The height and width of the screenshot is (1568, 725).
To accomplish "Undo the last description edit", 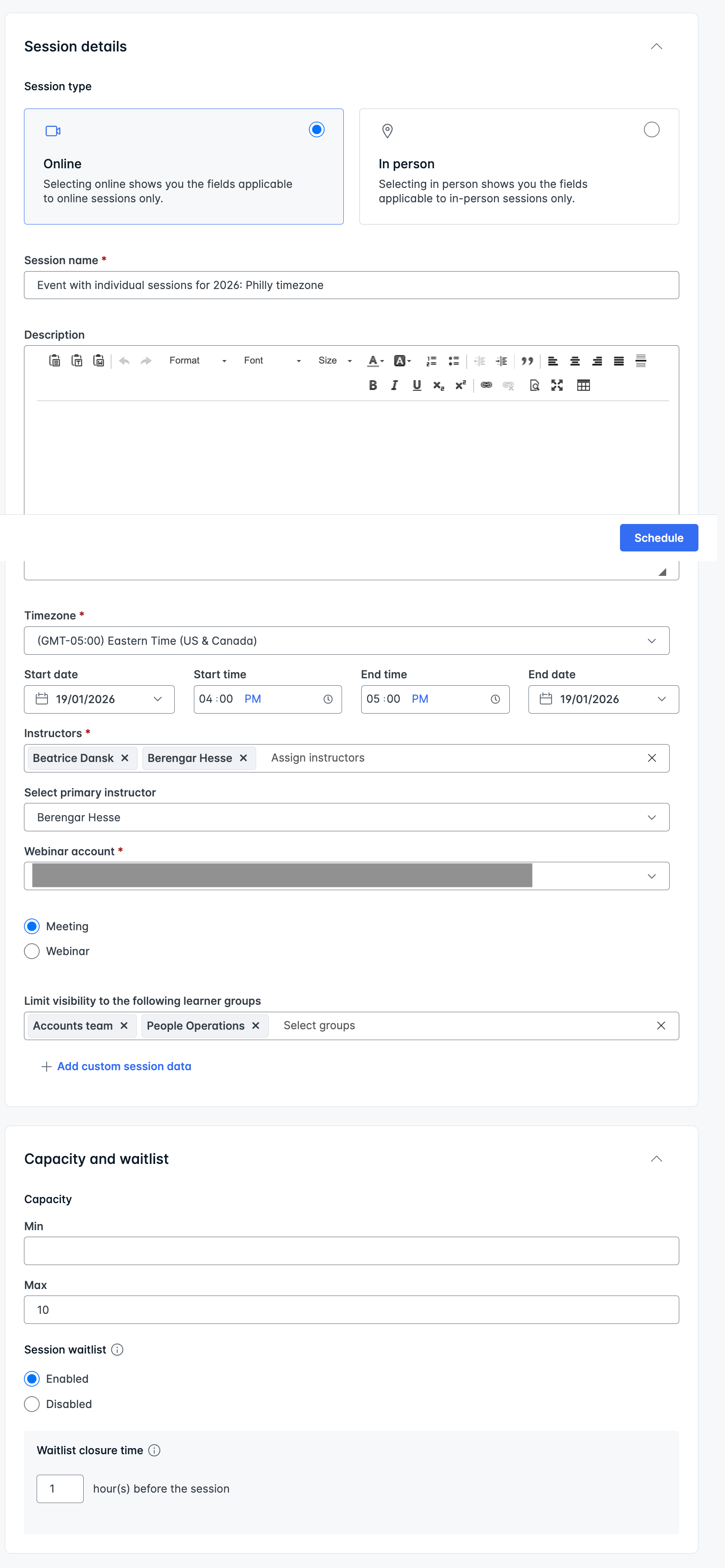I will (124, 361).
